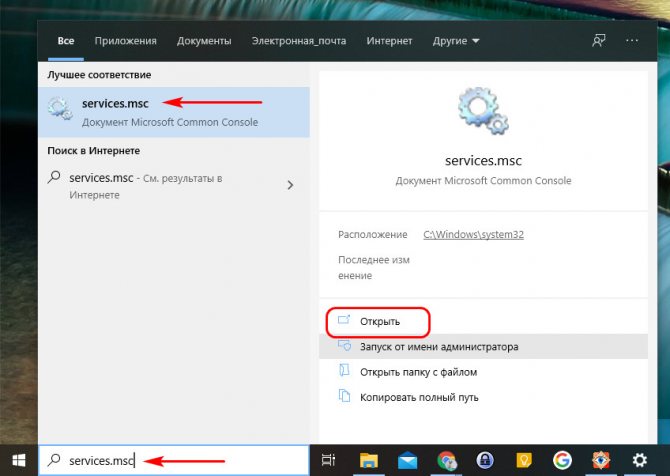The width and height of the screenshot is (670, 476).
Task: Click the search box containing services.msc
Action: coord(174,460)
